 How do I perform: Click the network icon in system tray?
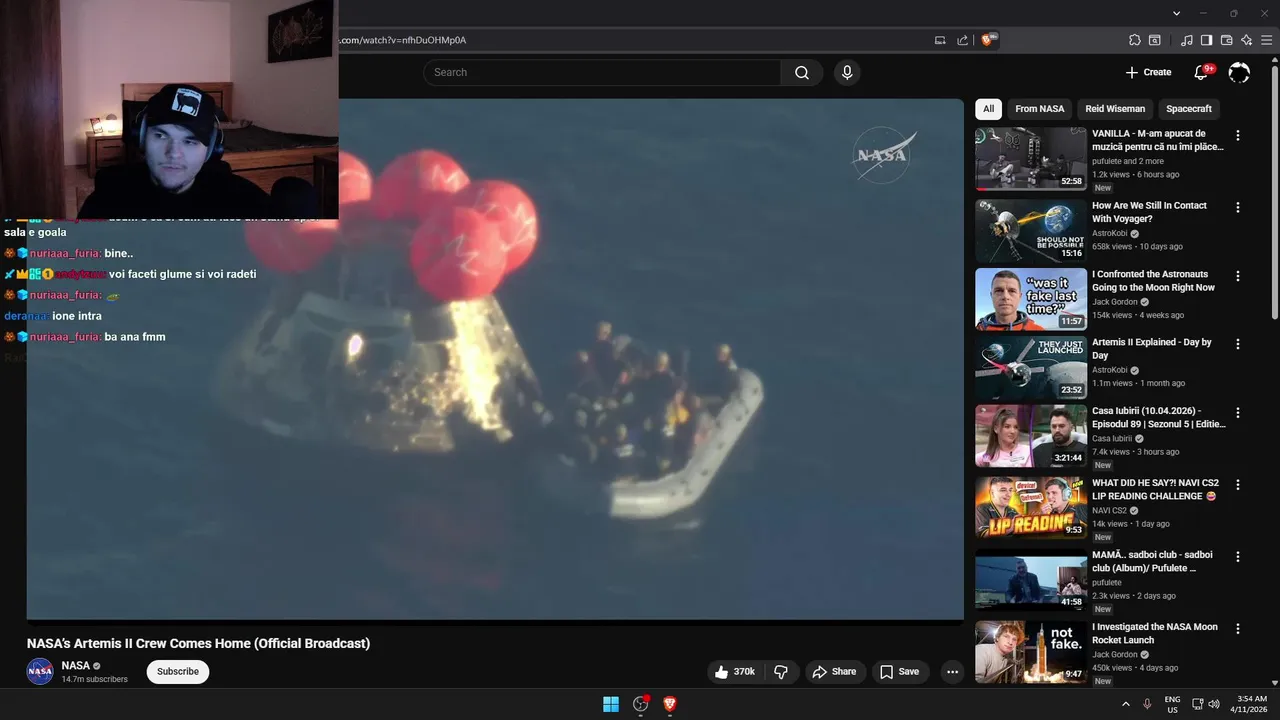tap(1198, 704)
